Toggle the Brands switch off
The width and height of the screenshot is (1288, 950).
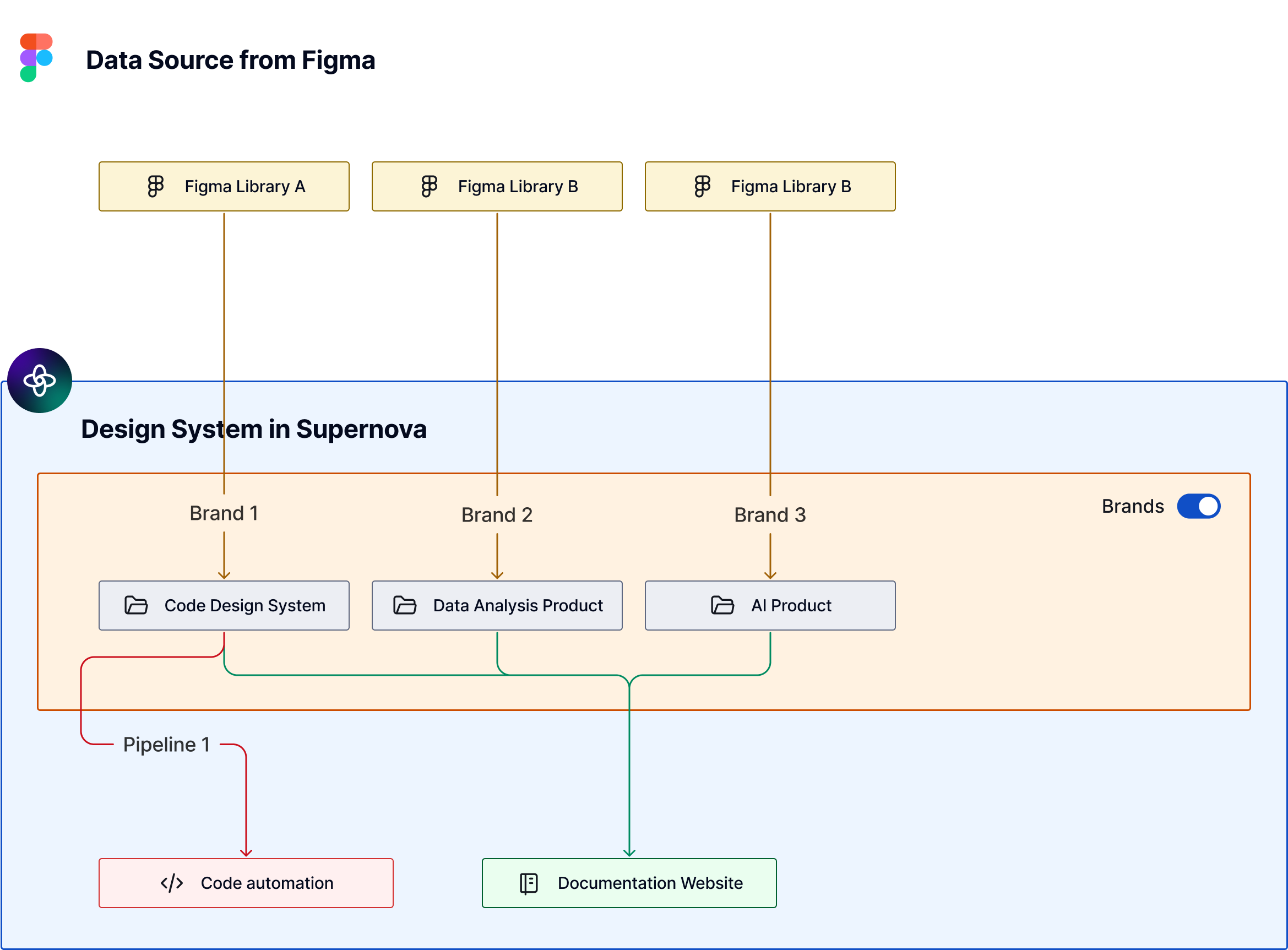[1199, 506]
